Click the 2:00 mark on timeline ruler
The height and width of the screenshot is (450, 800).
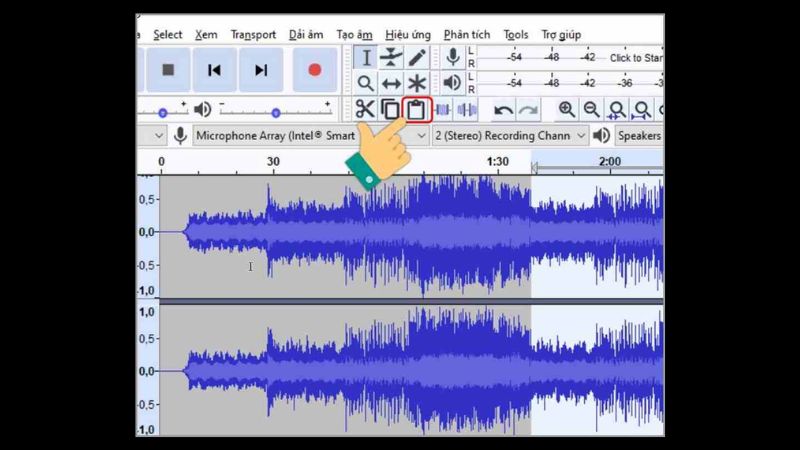[x=610, y=162]
